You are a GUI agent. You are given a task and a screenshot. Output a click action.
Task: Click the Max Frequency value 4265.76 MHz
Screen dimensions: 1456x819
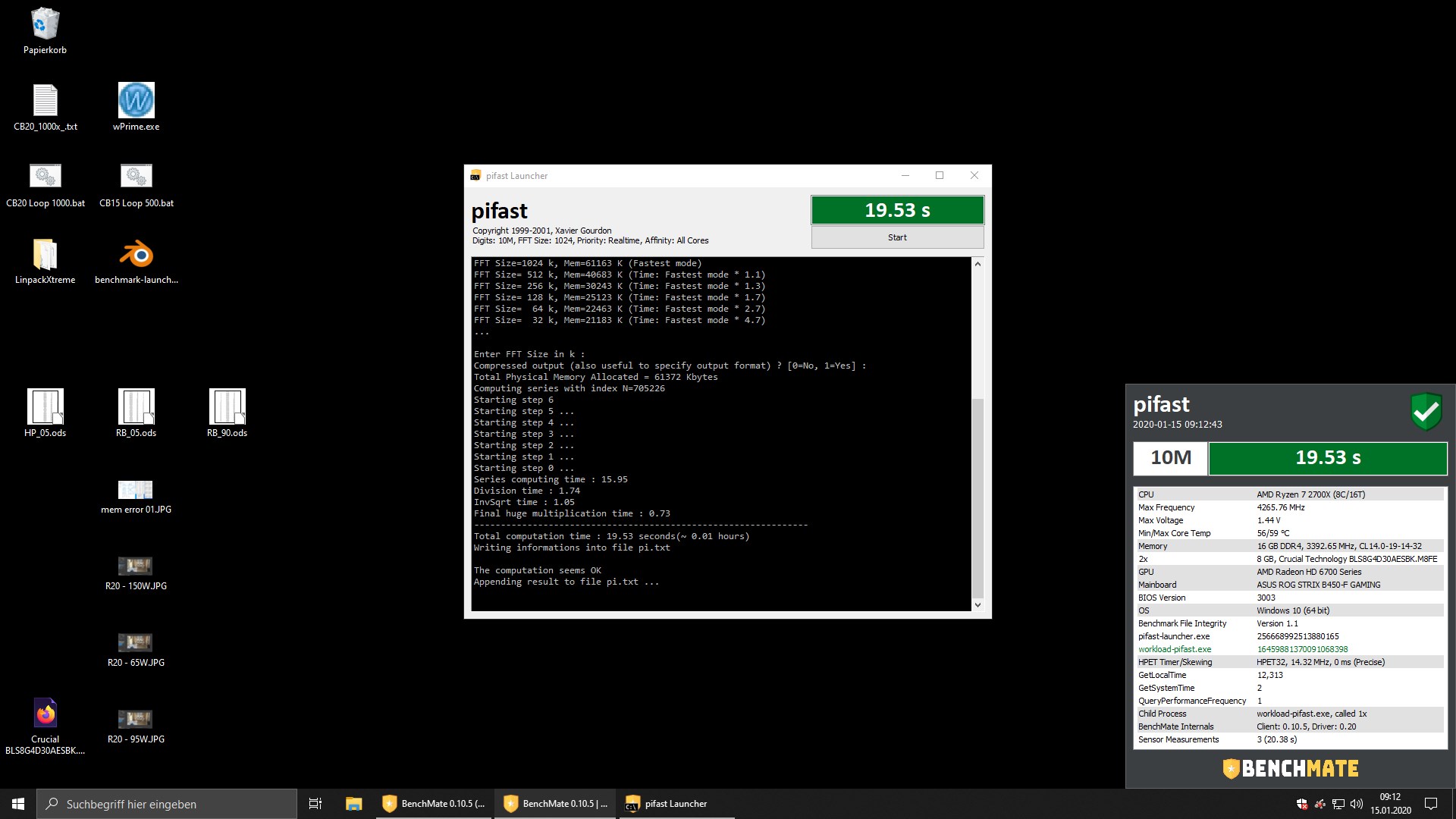(1281, 507)
